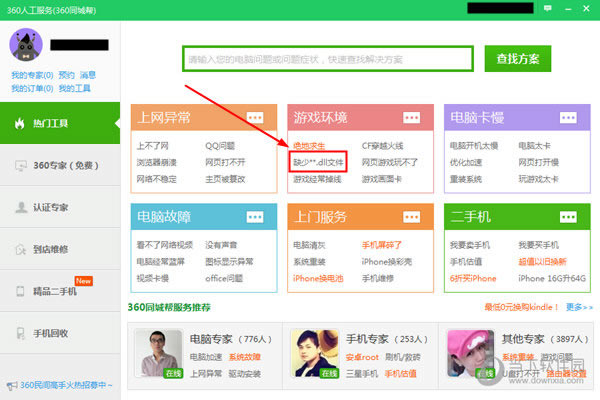Choose 超值以旧换新 item
The width and height of the screenshot is (600, 400).
pyautogui.click(x=542, y=262)
